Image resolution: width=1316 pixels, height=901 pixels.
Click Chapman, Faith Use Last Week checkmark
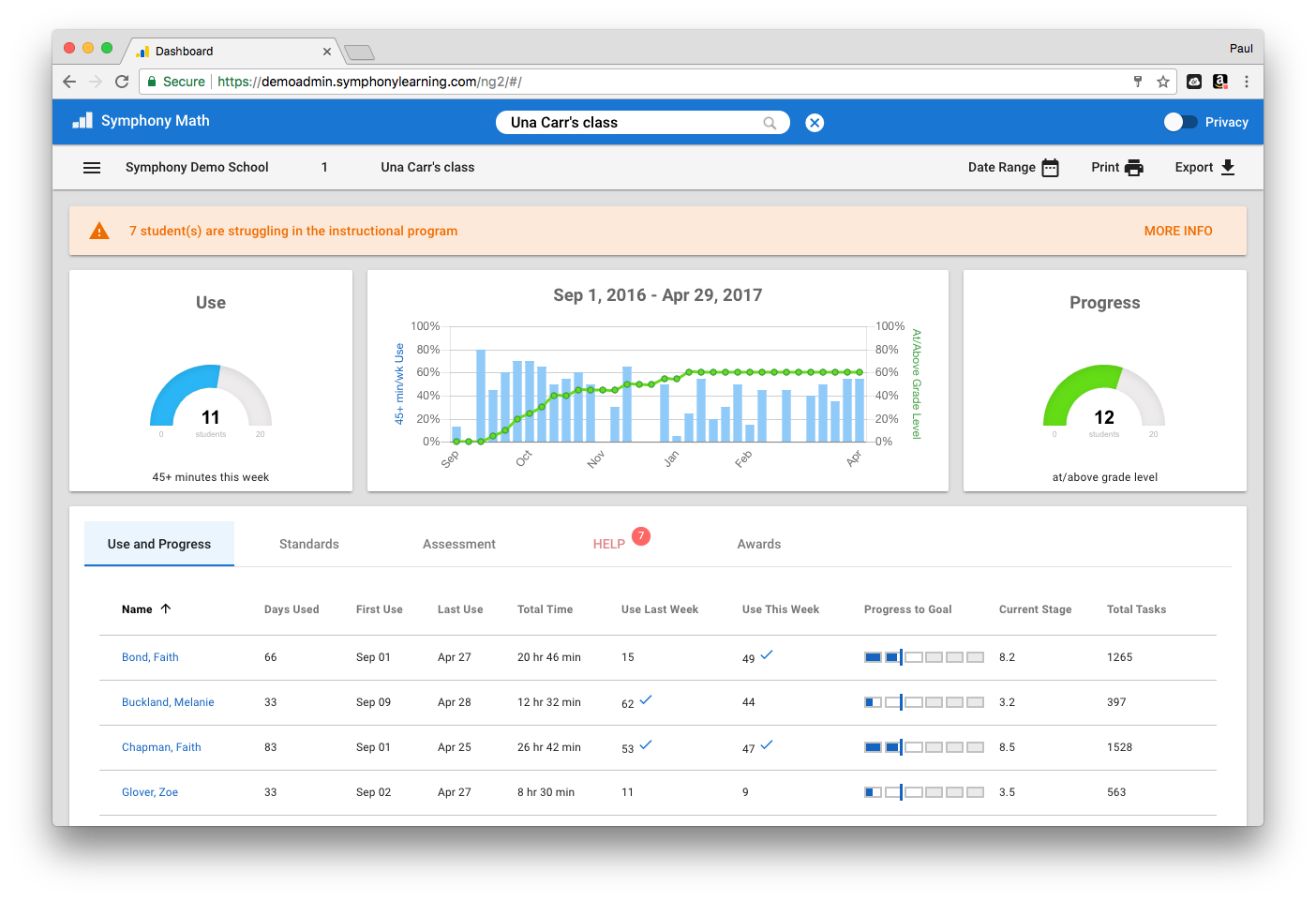(x=646, y=744)
